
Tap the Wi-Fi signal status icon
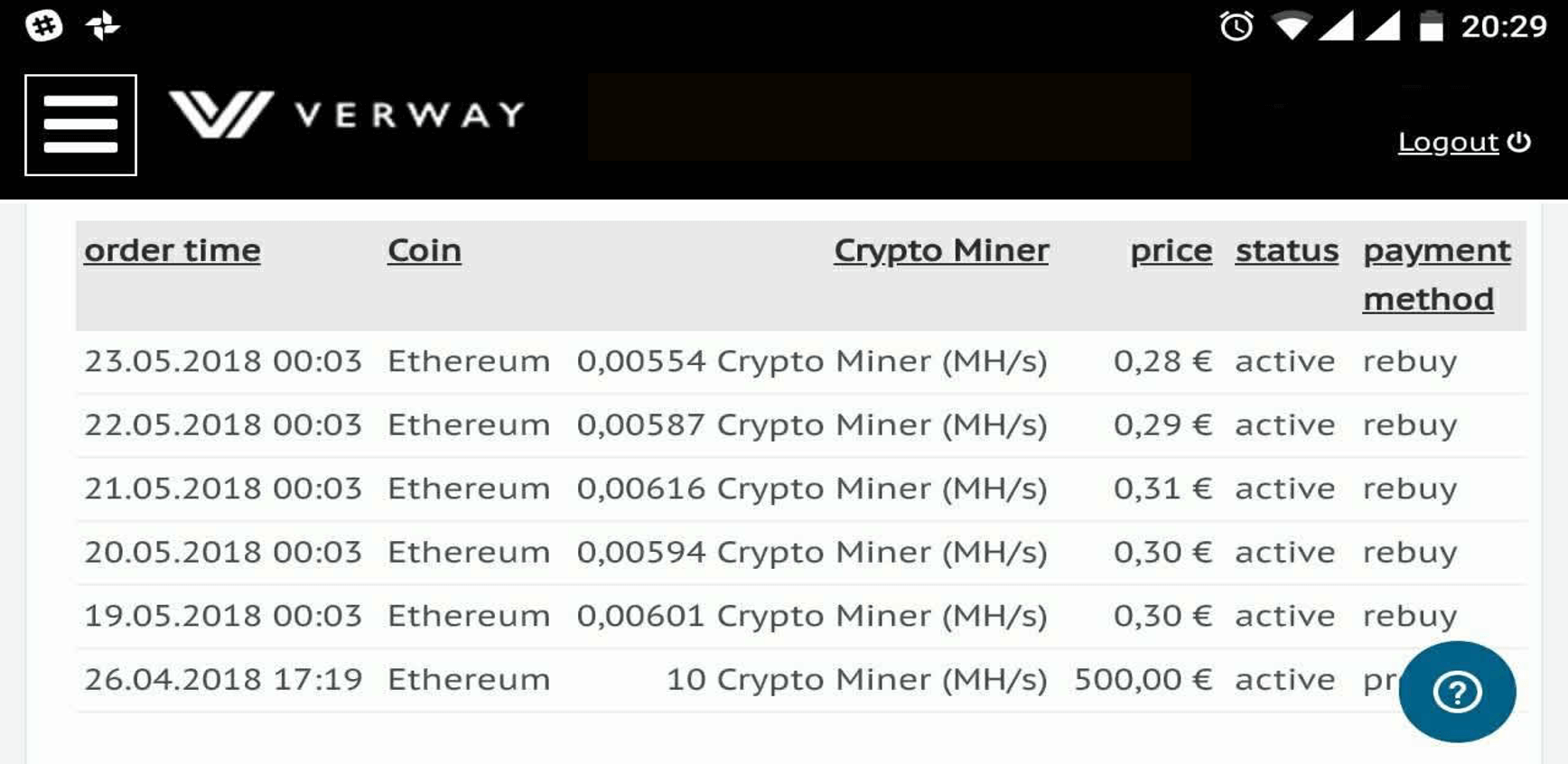click(x=1291, y=26)
